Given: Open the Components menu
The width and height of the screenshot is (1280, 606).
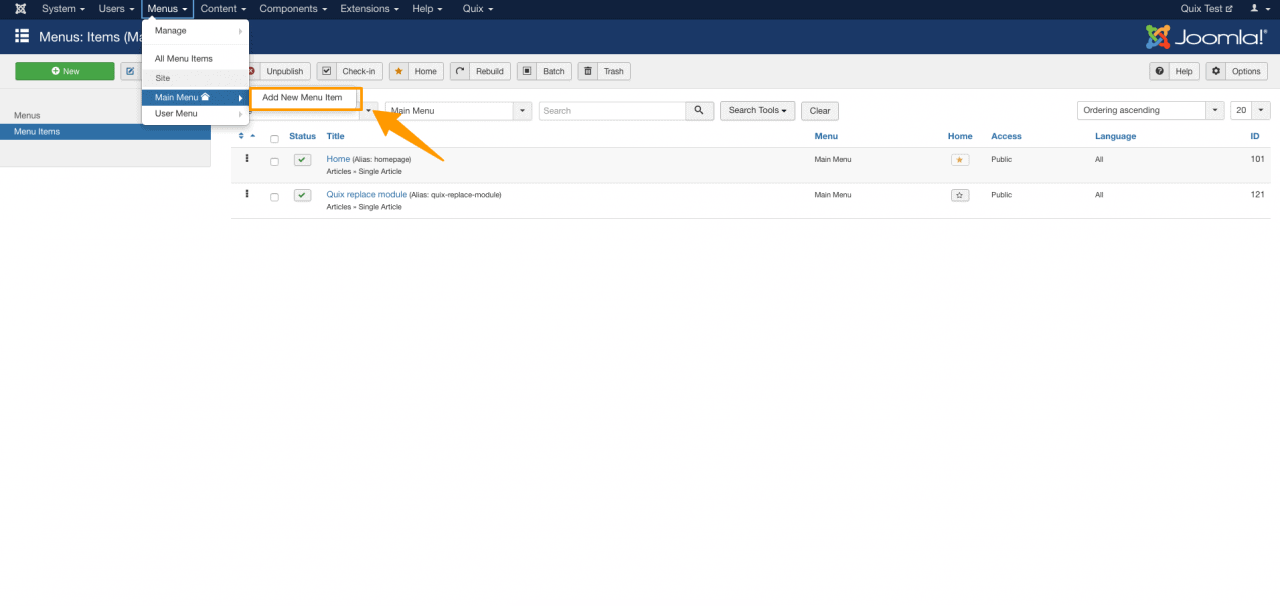Looking at the screenshot, I should pyautogui.click(x=292, y=8).
